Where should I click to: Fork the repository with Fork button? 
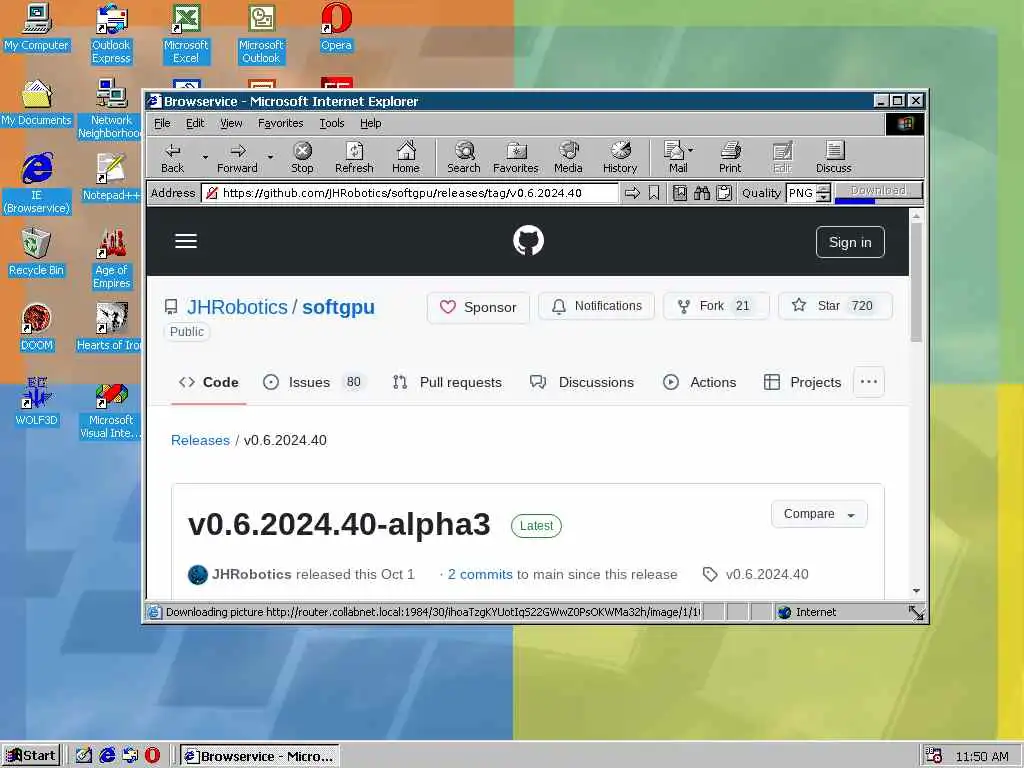[x=716, y=306]
